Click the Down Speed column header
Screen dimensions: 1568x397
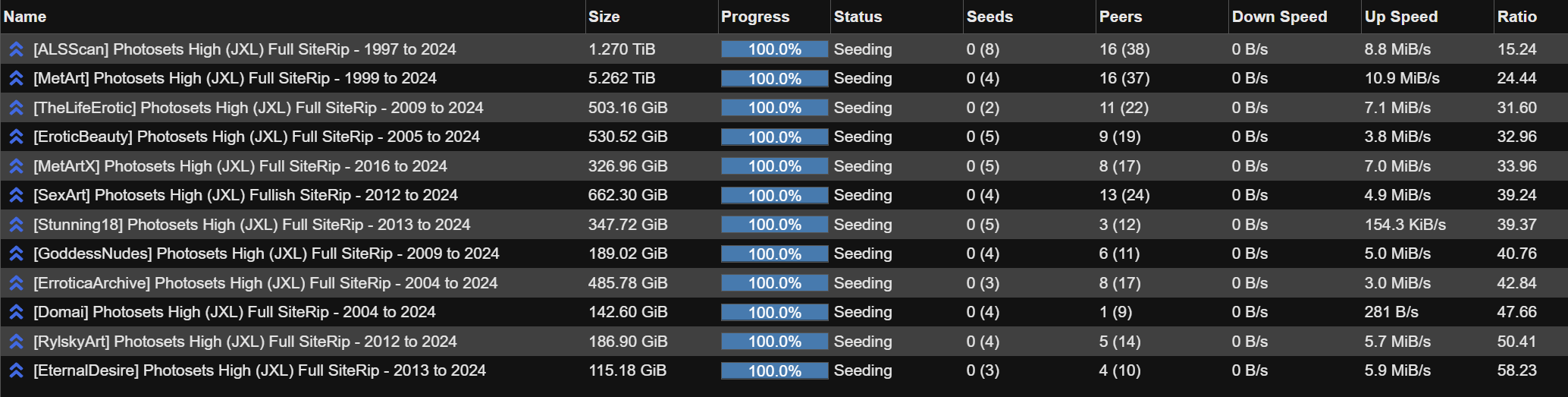[x=1279, y=17]
